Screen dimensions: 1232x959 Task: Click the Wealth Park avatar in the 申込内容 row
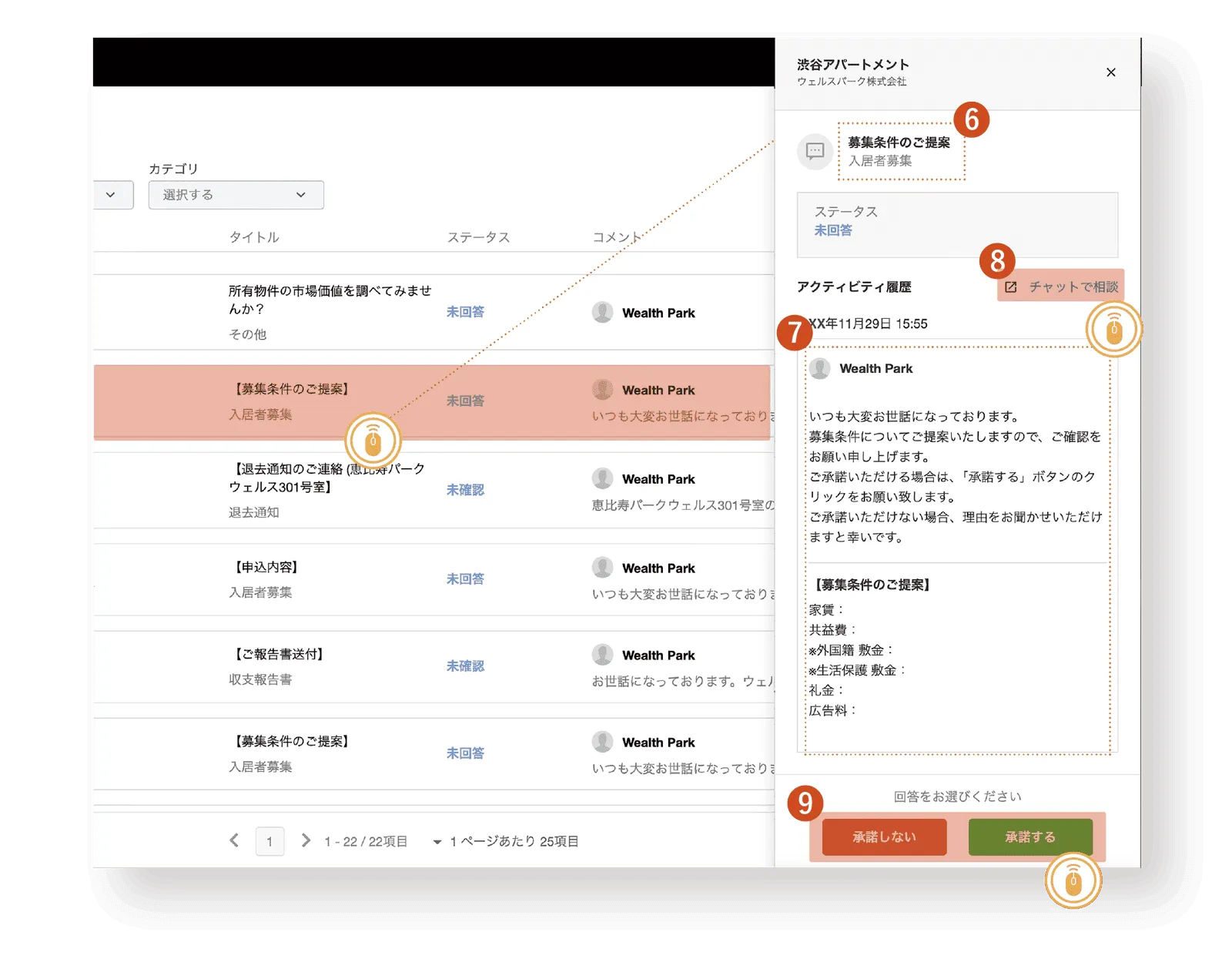pos(603,568)
